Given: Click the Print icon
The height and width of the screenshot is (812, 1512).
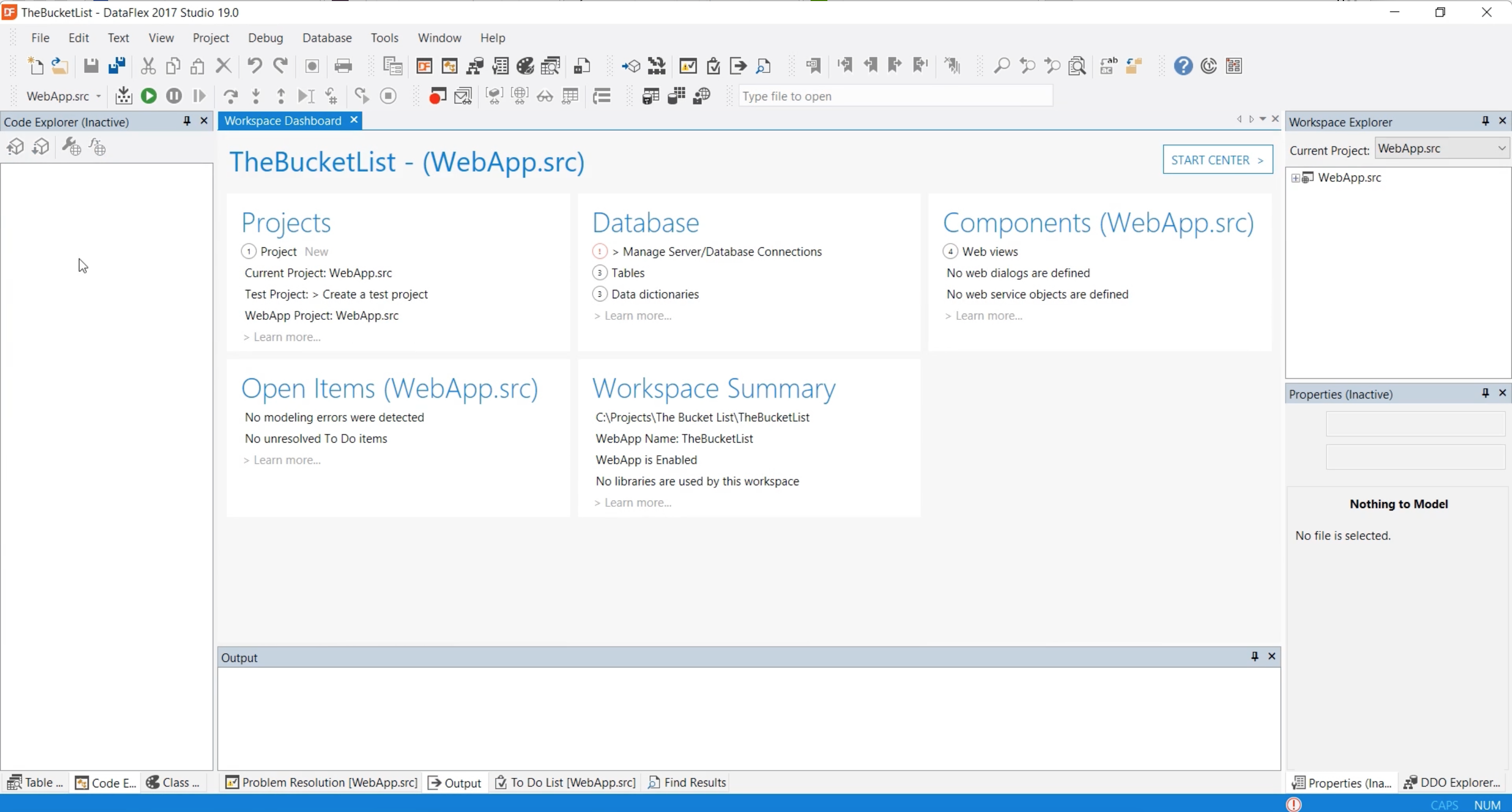Looking at the screenshot, I should click(x=343, y=66).
